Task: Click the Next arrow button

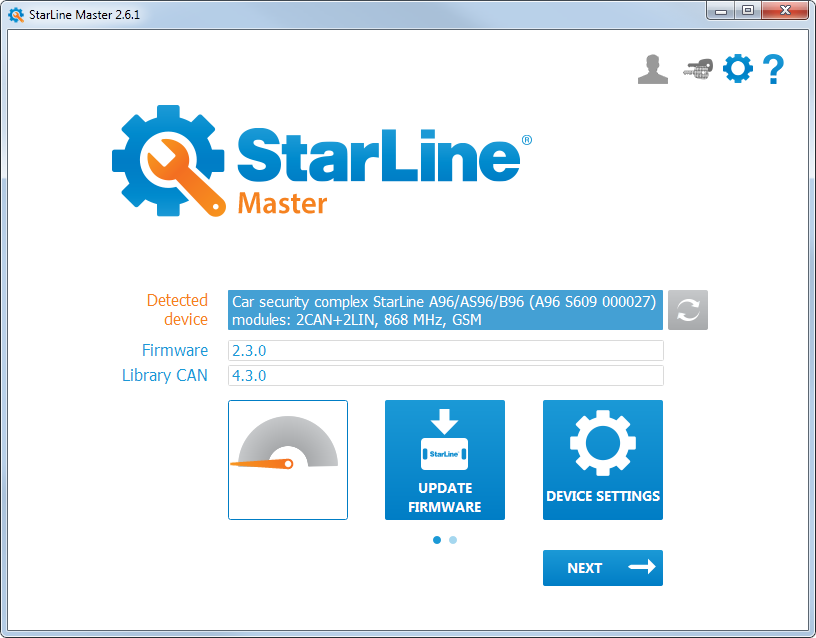Action: (x=603, y=568)
